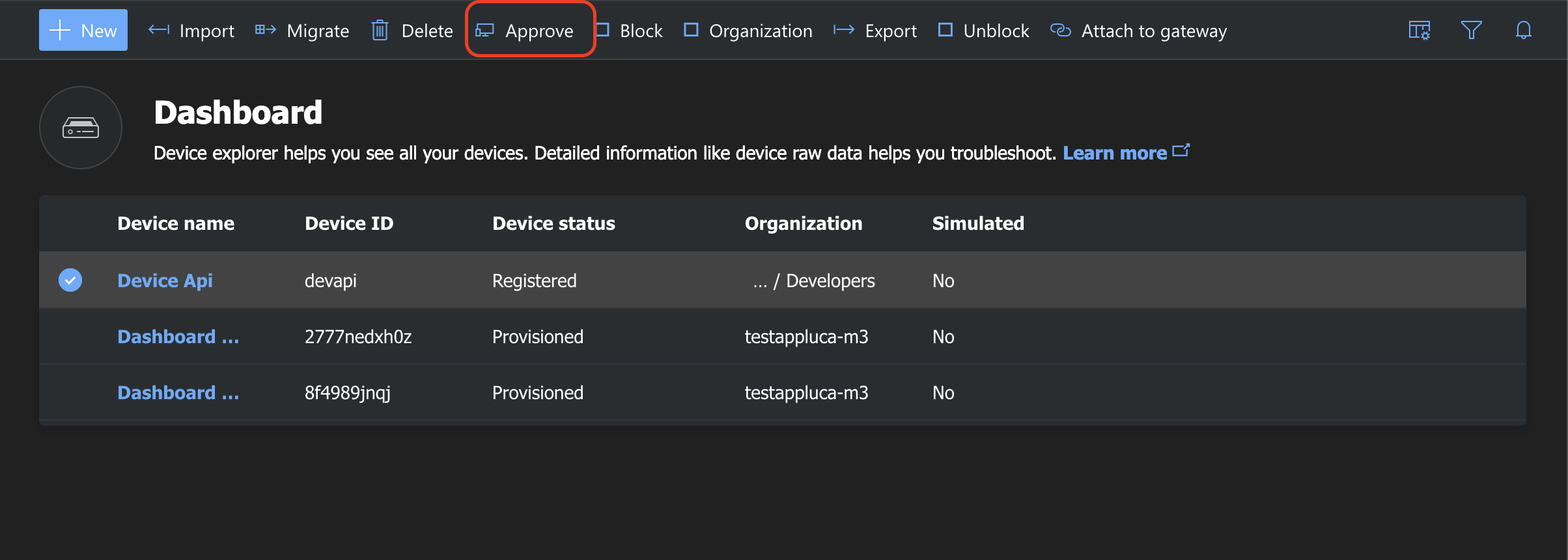Screen dimensions: 1568x560
Task: Click the Registered status cell
Action: tap(535, 281)
